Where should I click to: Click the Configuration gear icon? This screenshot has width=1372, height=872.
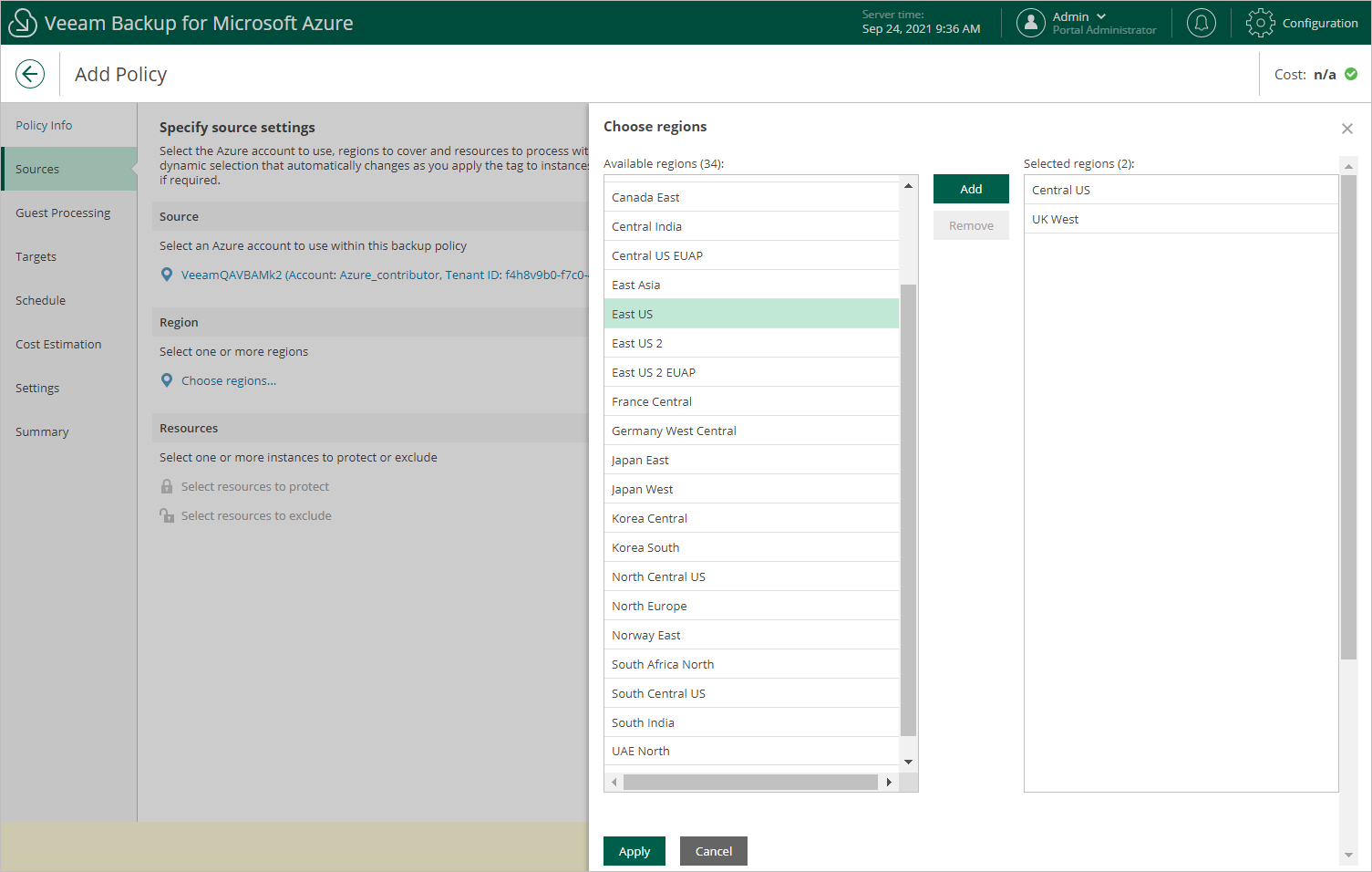(x=1260, y=23)
